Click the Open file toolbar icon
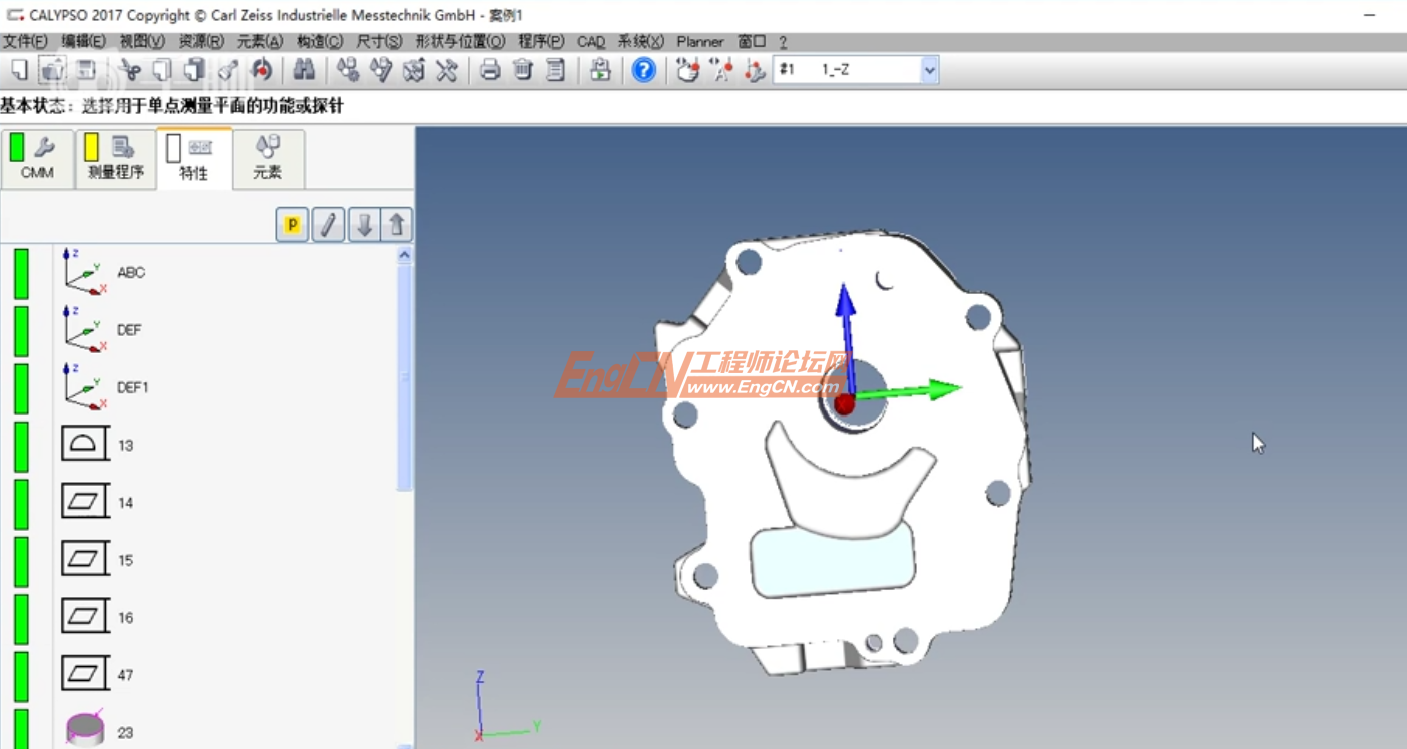The height and width of the screenshot is (749, 1407). [x=53, y=70]
